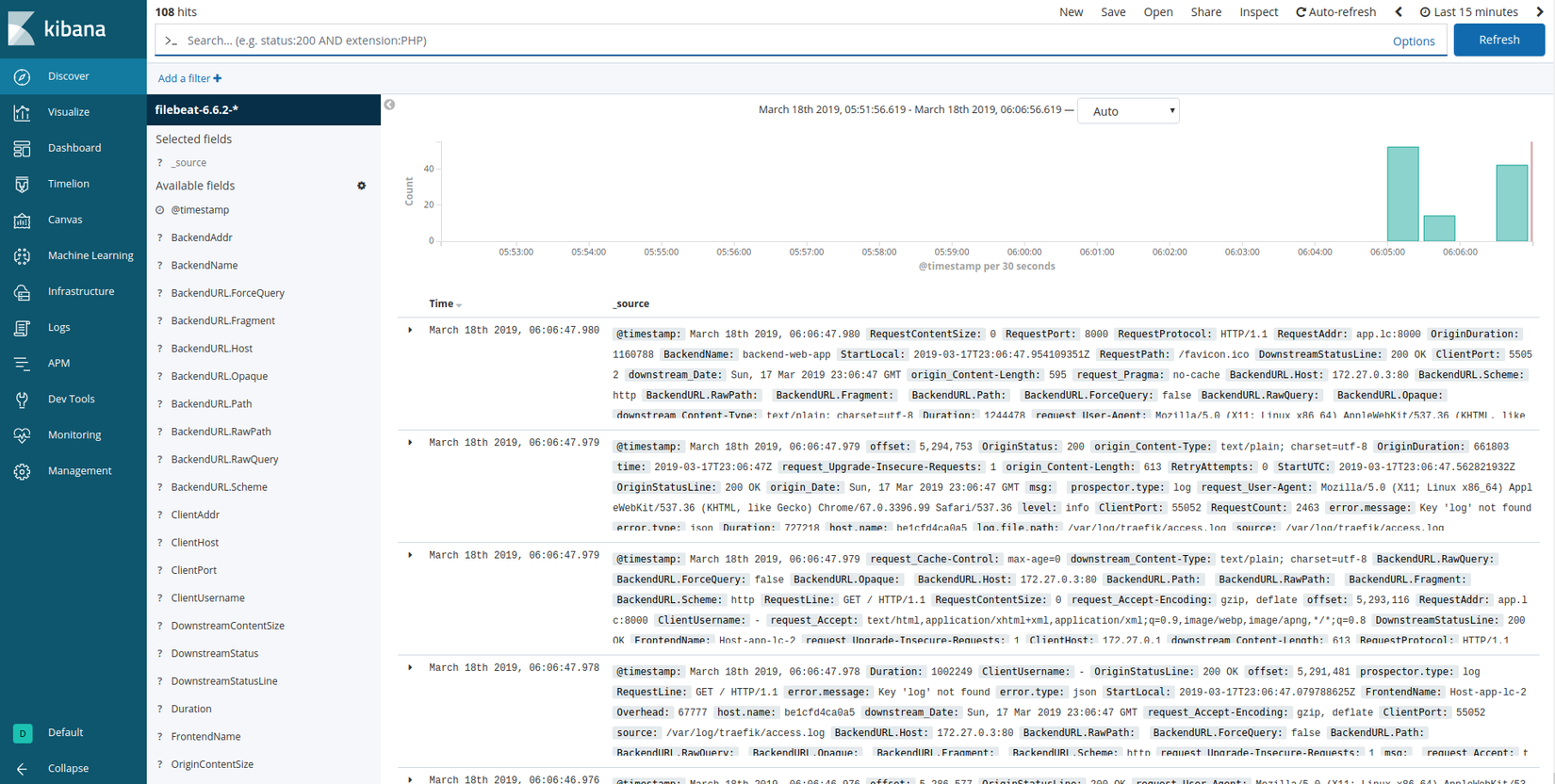This screenshot has width=1555, height=784.
Task: Expand the 06:06:47.978 log row
Action: pos(410,668)
